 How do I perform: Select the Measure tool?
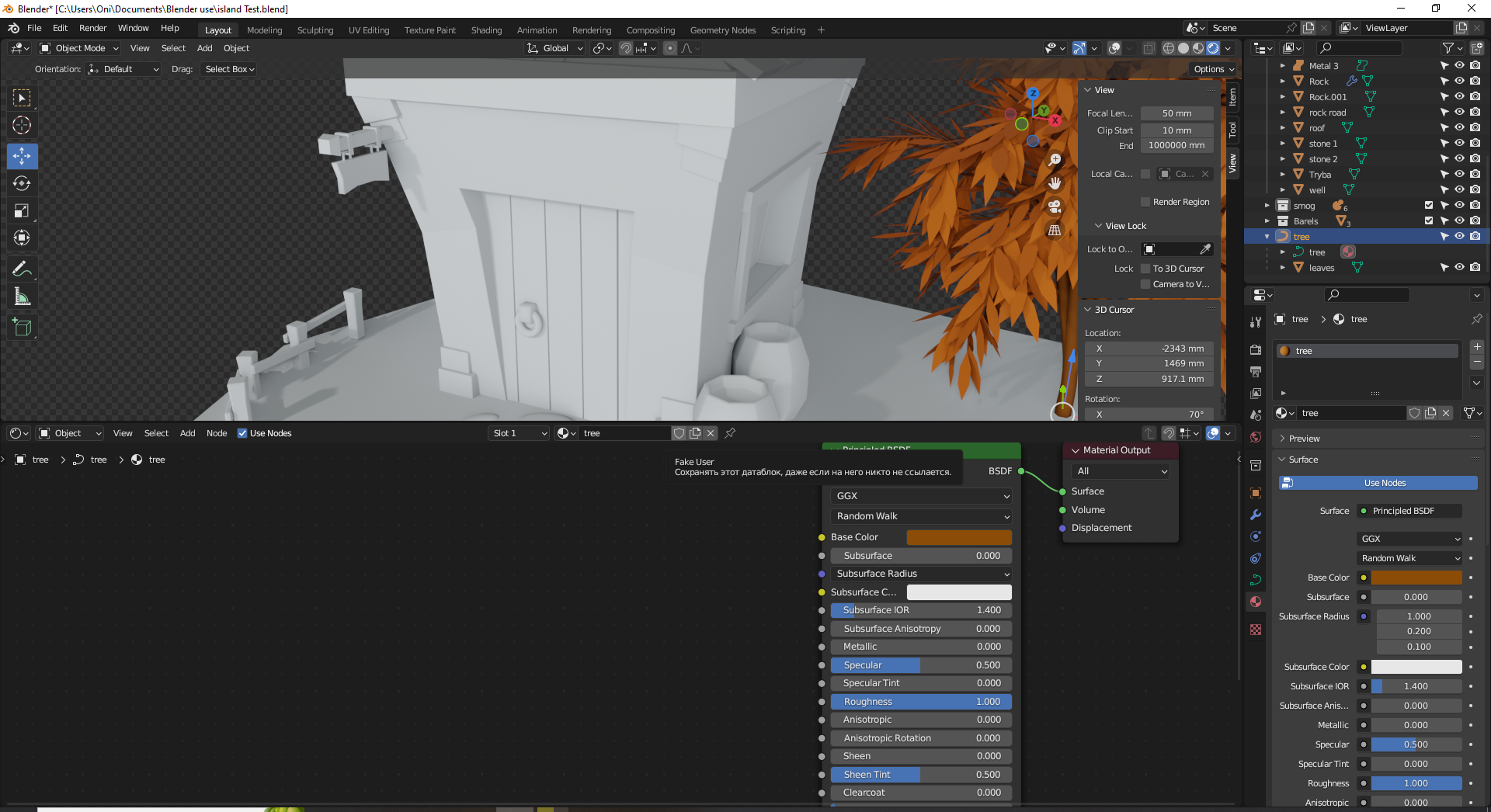pyautogui.click(x=22, y=296)
